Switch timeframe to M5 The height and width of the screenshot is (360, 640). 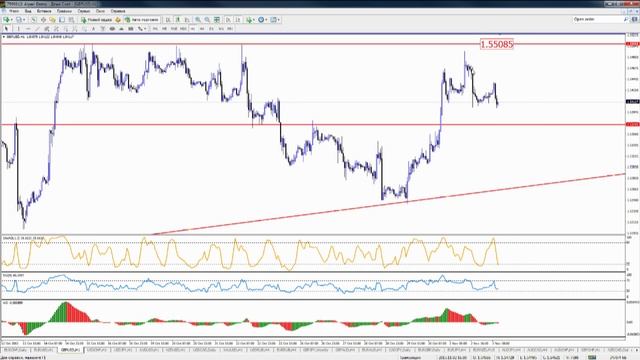pyautogui.click(x=164, y=29)
